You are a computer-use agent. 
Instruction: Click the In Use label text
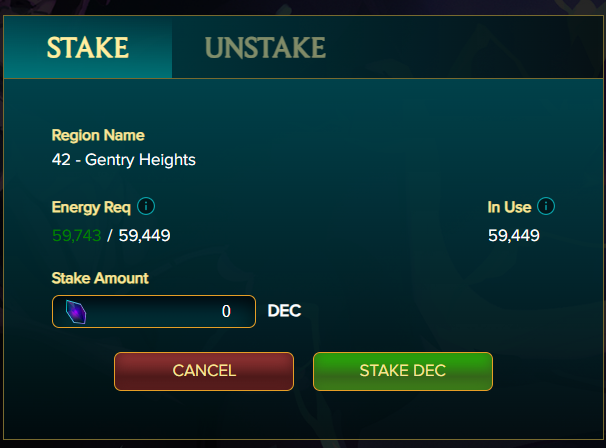[509, 207]
